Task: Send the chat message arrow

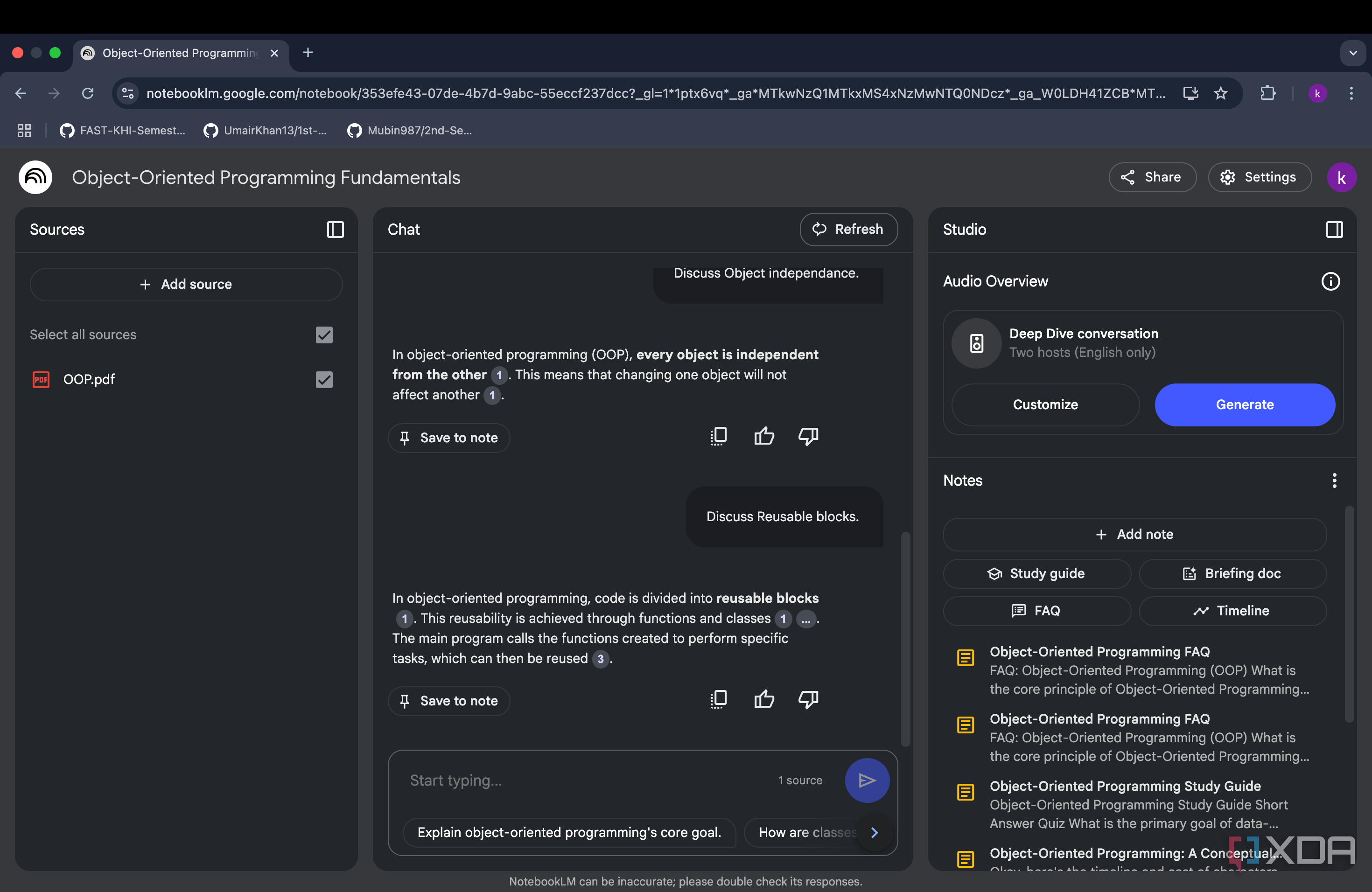Action: point(867,780)
